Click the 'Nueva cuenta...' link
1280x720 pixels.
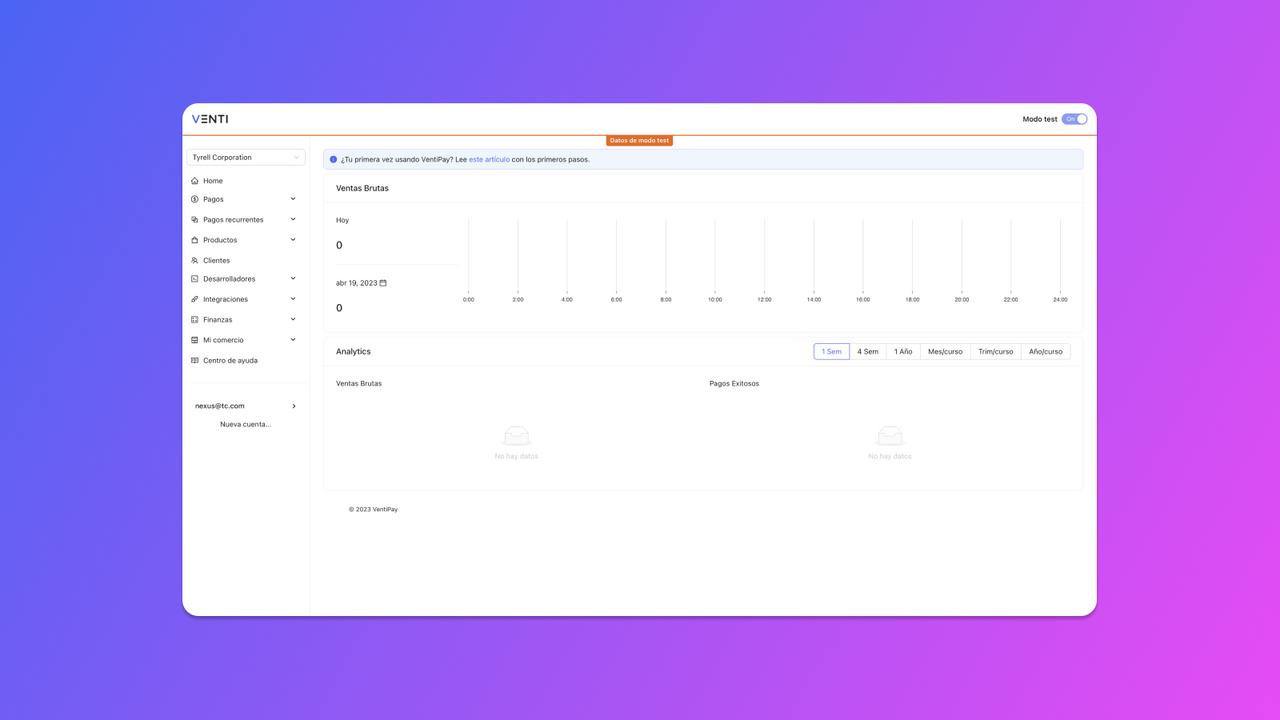(x=246, y=424)
